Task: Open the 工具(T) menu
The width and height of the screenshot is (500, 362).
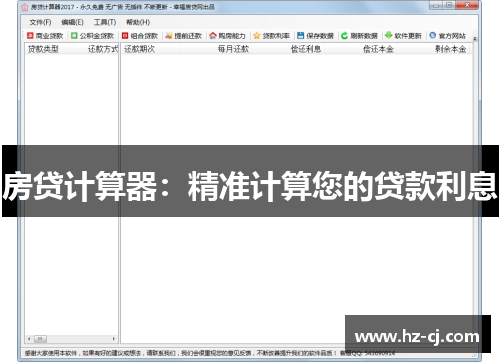Action: pos(105,22)
